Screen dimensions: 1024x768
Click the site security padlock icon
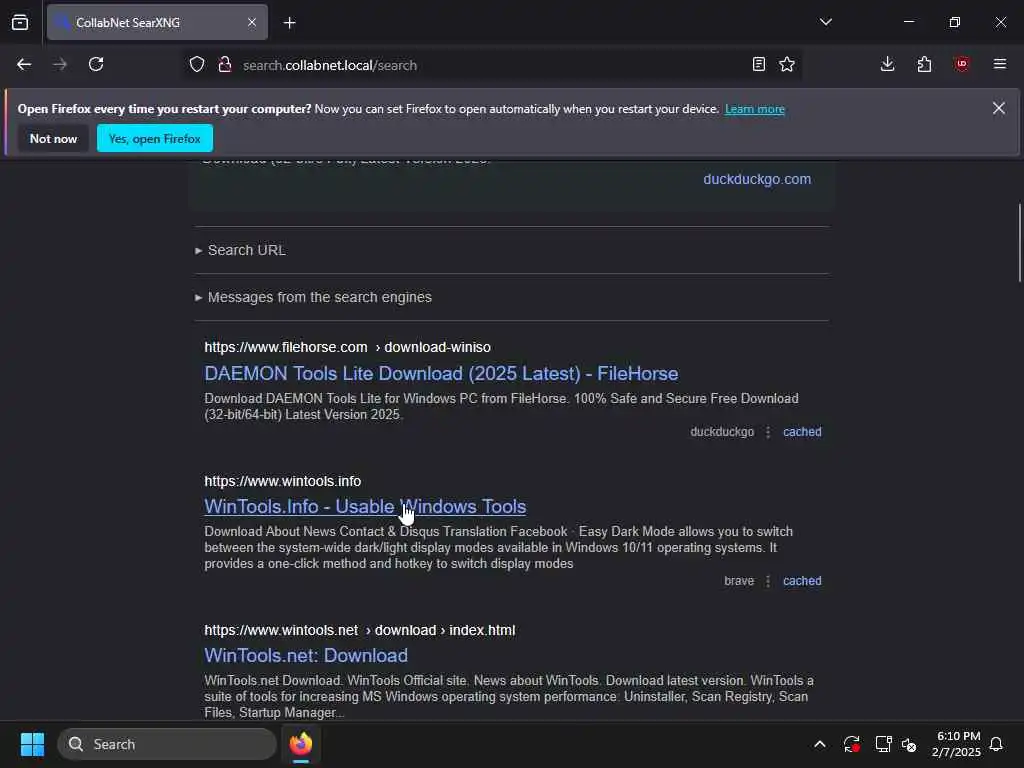click(x=225, y=65)
